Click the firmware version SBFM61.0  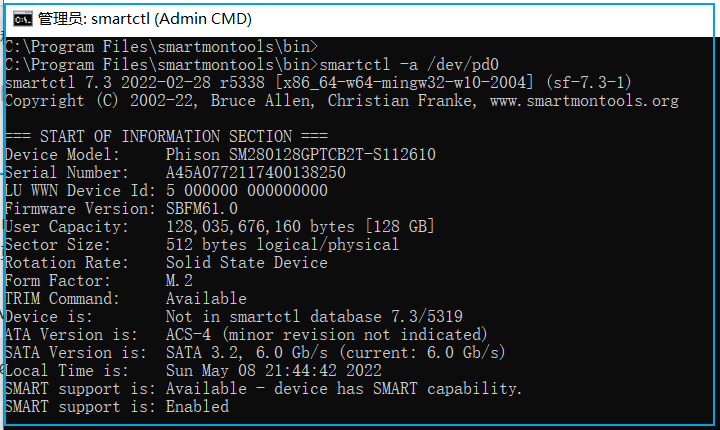(201, 208)
